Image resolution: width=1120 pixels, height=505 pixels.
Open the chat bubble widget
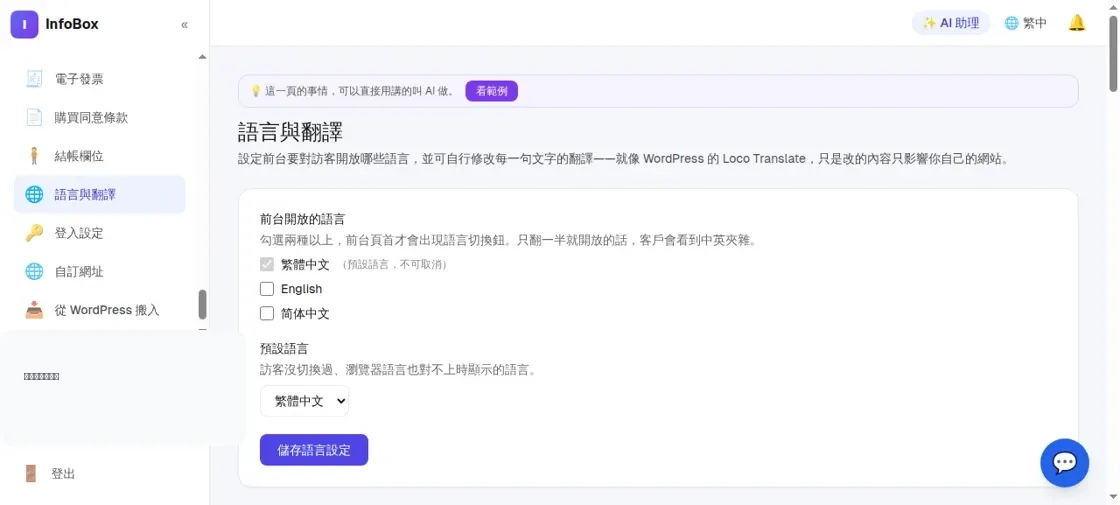tap(1064, 463)
